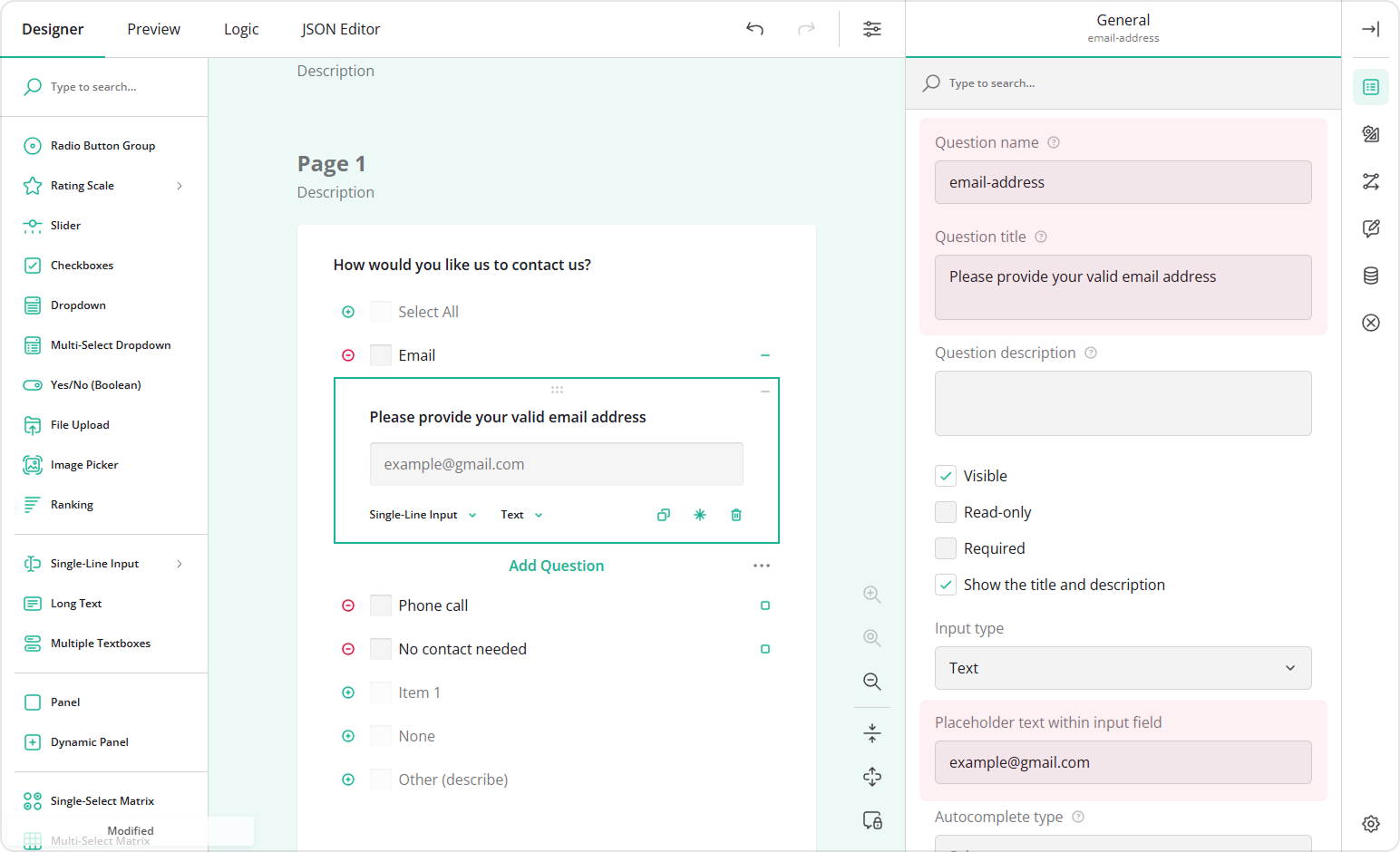Open the Input type dropdown
1400x852 pixels.
(x=1123, y=668)
